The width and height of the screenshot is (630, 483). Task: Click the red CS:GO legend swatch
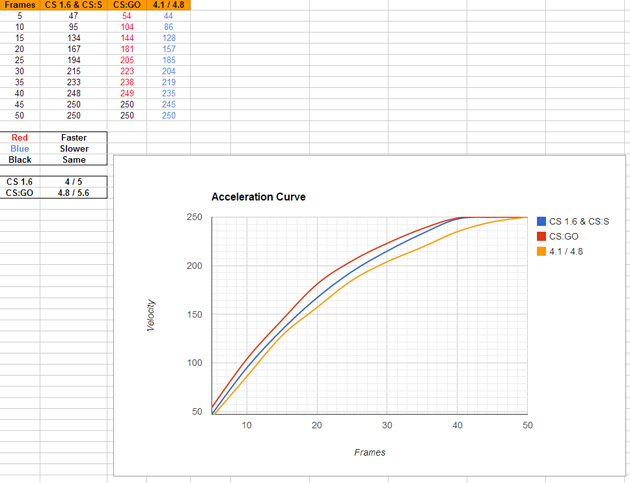541,236
